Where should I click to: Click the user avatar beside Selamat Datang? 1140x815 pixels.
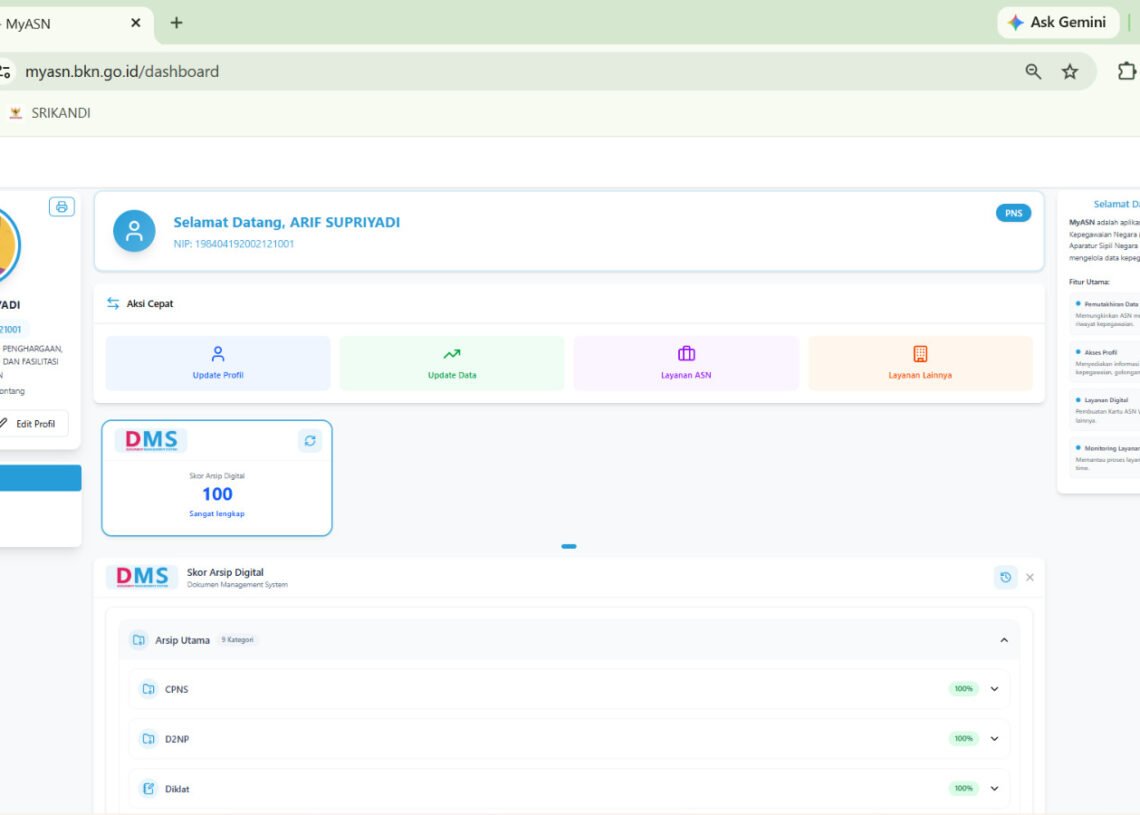134,231
